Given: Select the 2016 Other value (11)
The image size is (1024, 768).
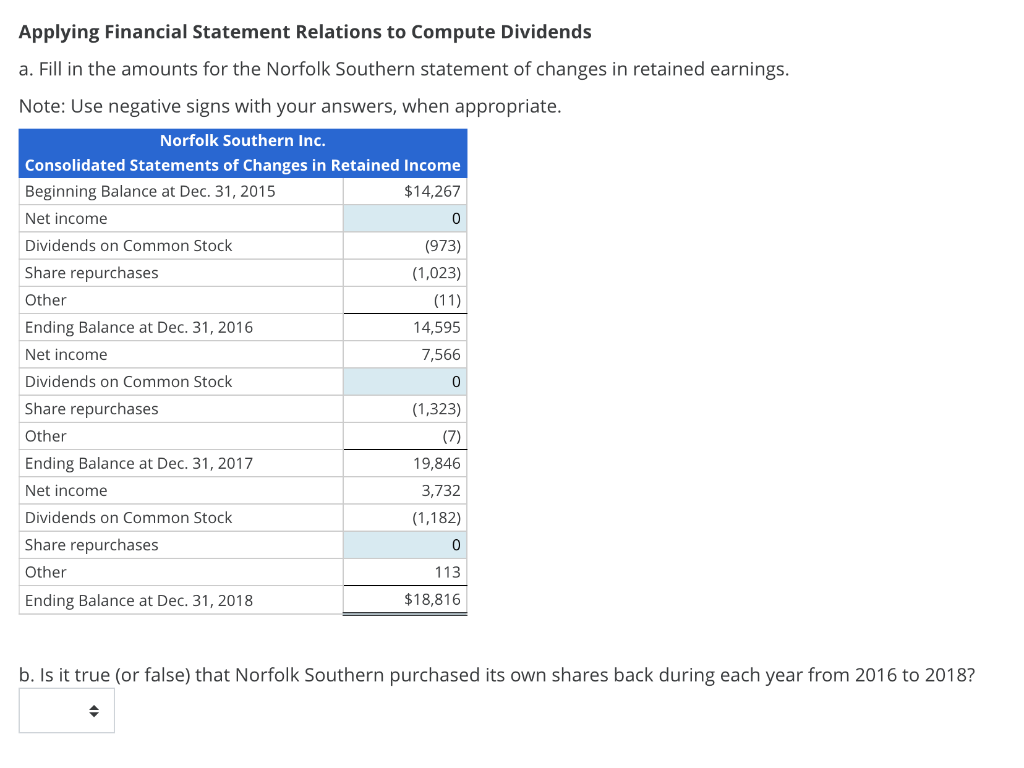Looking at the screenshot, I should pyautogui.click(x=447, y=300).
